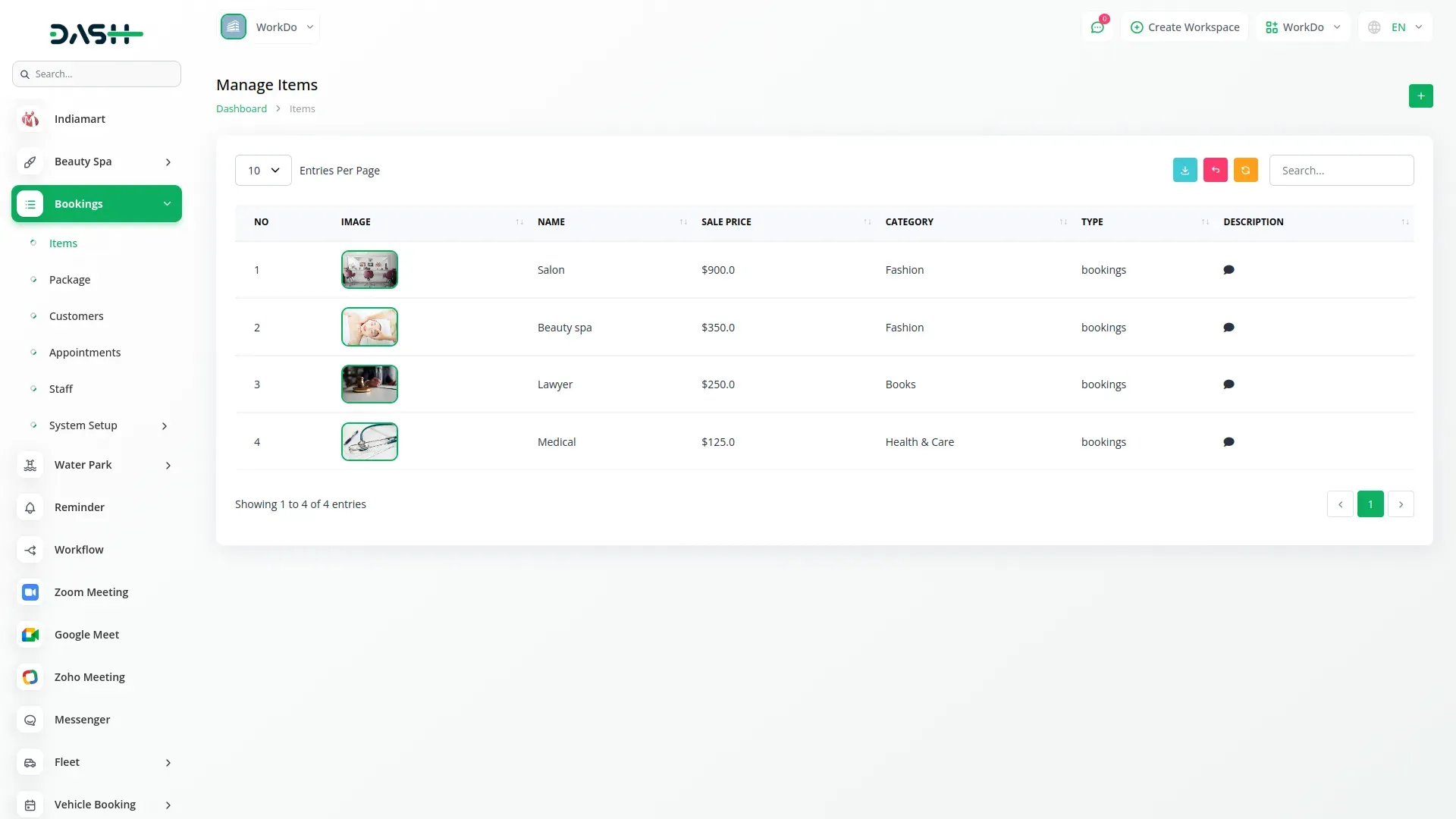
Task: Open the entries per page dropdown
Action: pos(263,171)
